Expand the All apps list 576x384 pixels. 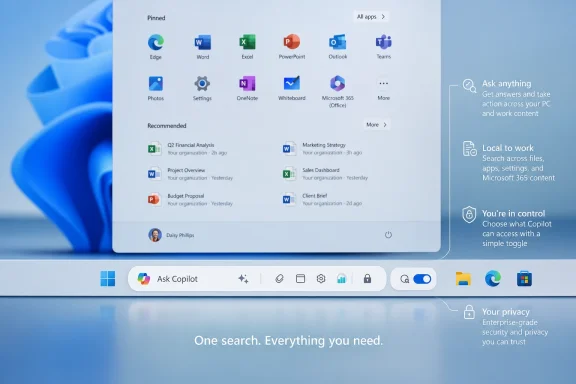click(371, 17)
